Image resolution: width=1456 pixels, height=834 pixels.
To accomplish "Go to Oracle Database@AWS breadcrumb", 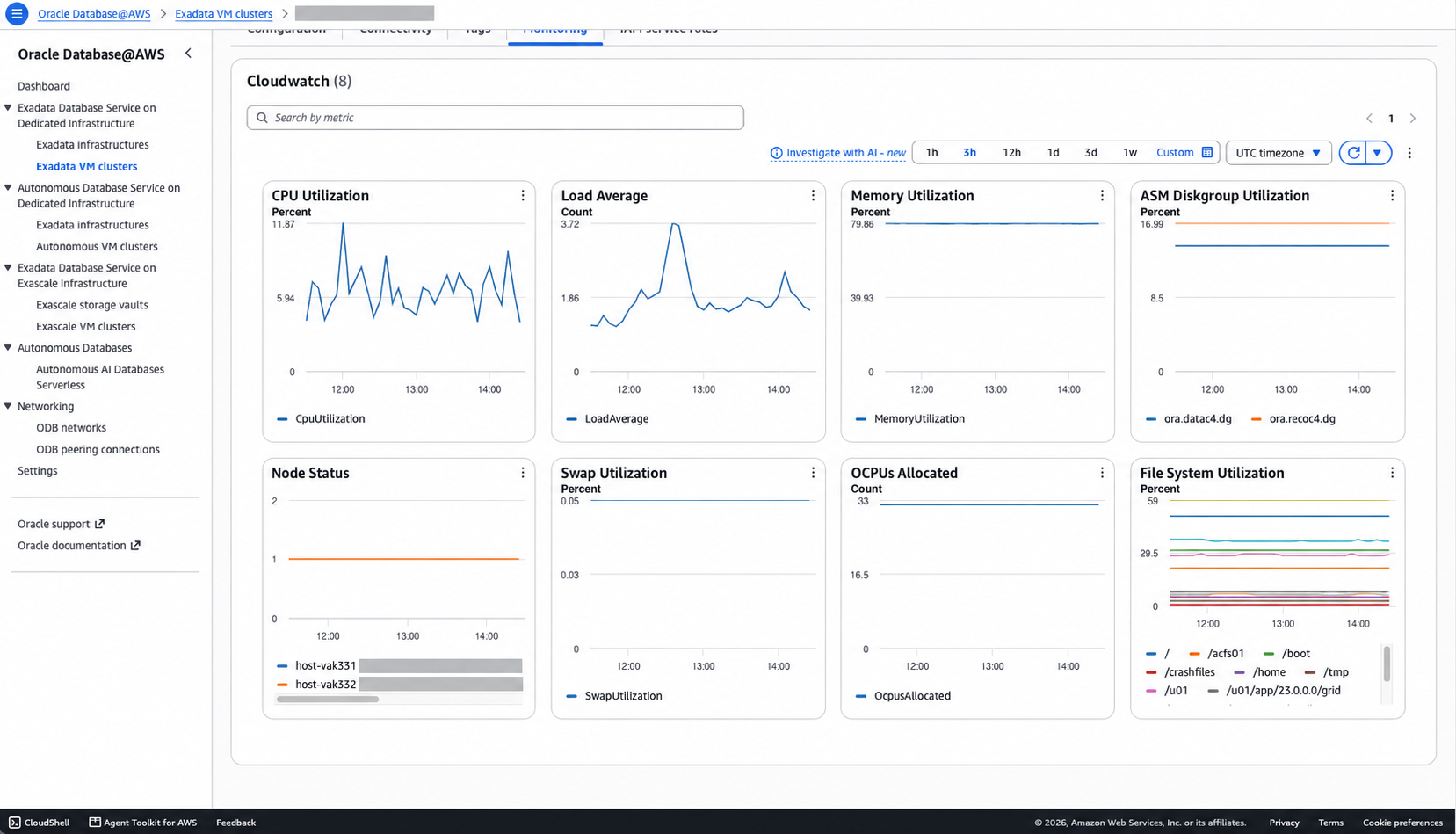I will click(x=94, y=14).
